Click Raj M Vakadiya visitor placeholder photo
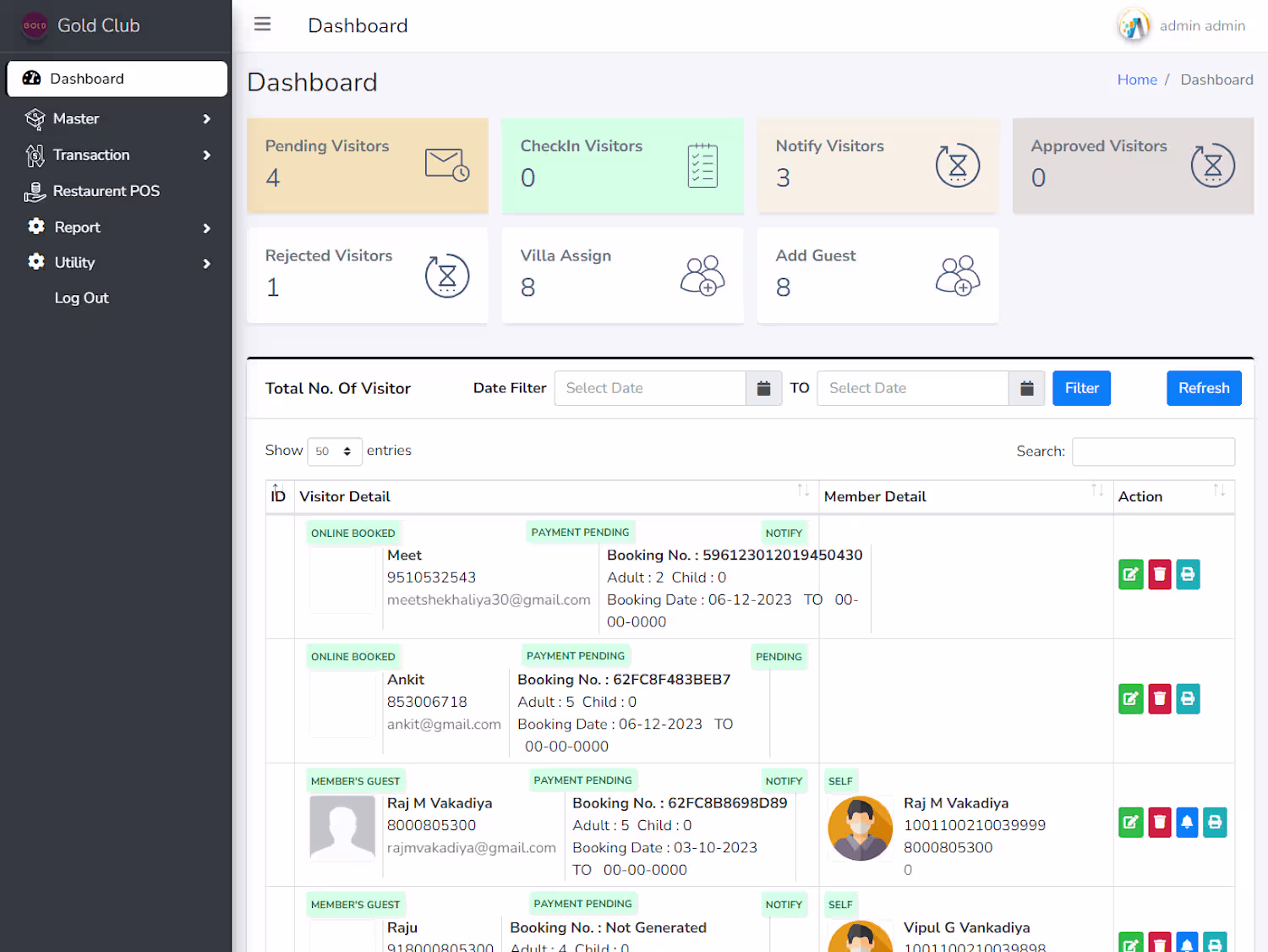This screenshot has height=952, width=1268. (342, 829)
